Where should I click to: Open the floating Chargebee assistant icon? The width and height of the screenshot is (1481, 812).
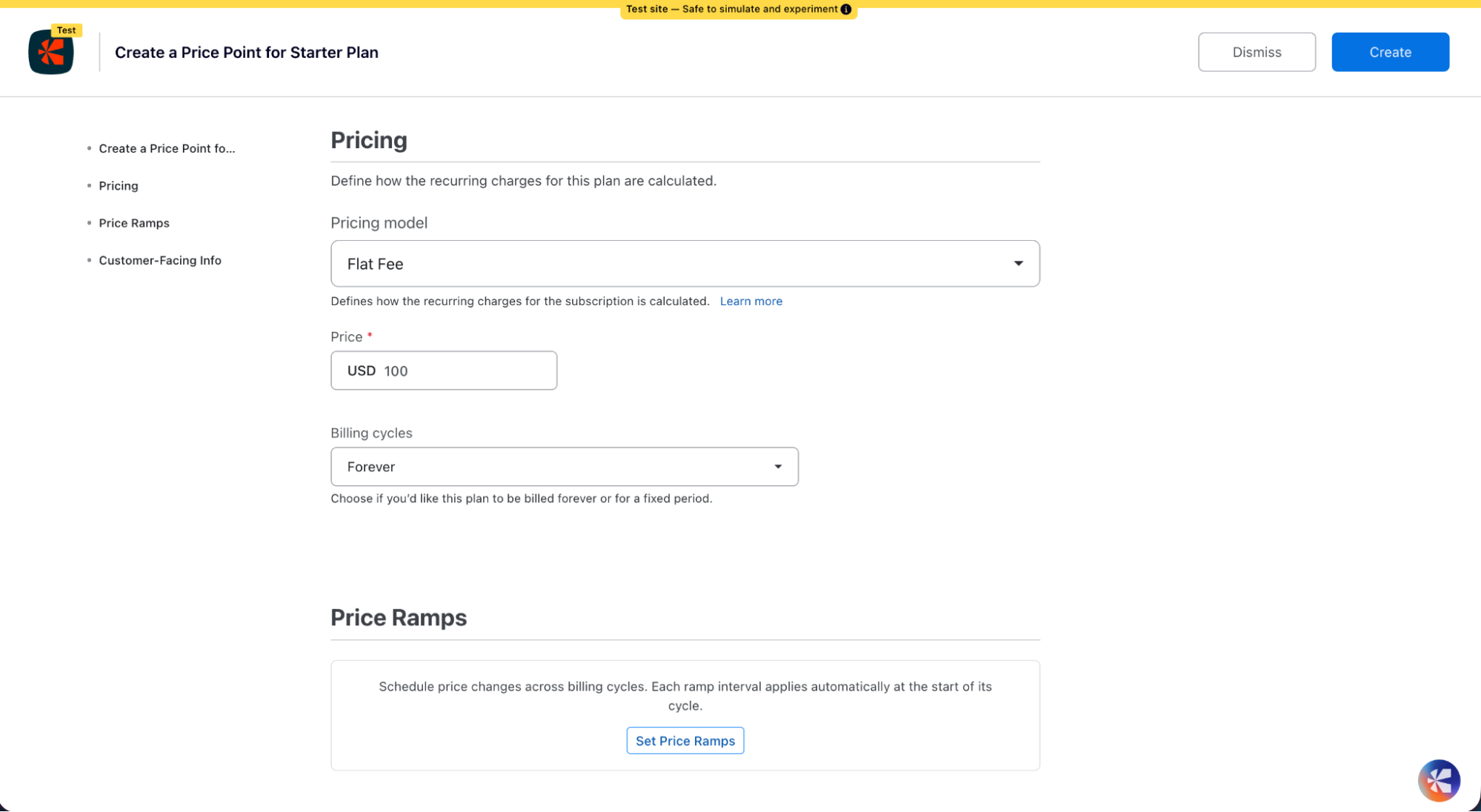(x=1438, y=780)
